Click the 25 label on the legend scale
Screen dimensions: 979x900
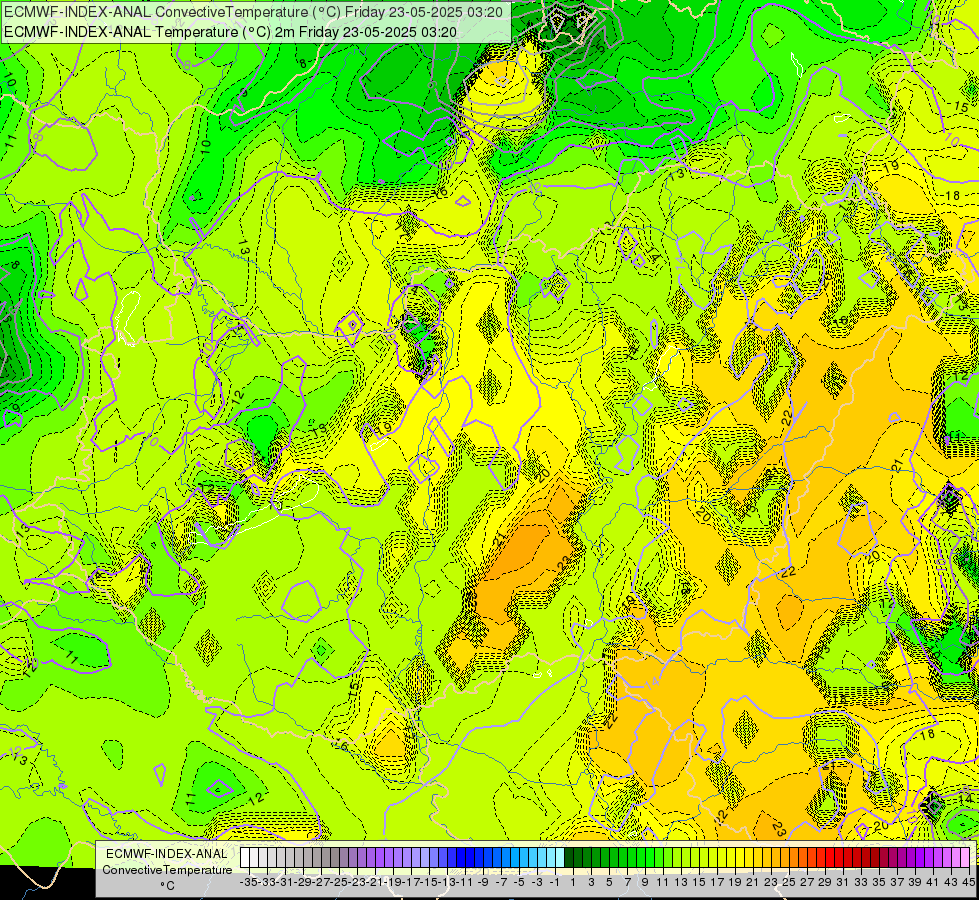pyautogui.click(x=789, y=883)
